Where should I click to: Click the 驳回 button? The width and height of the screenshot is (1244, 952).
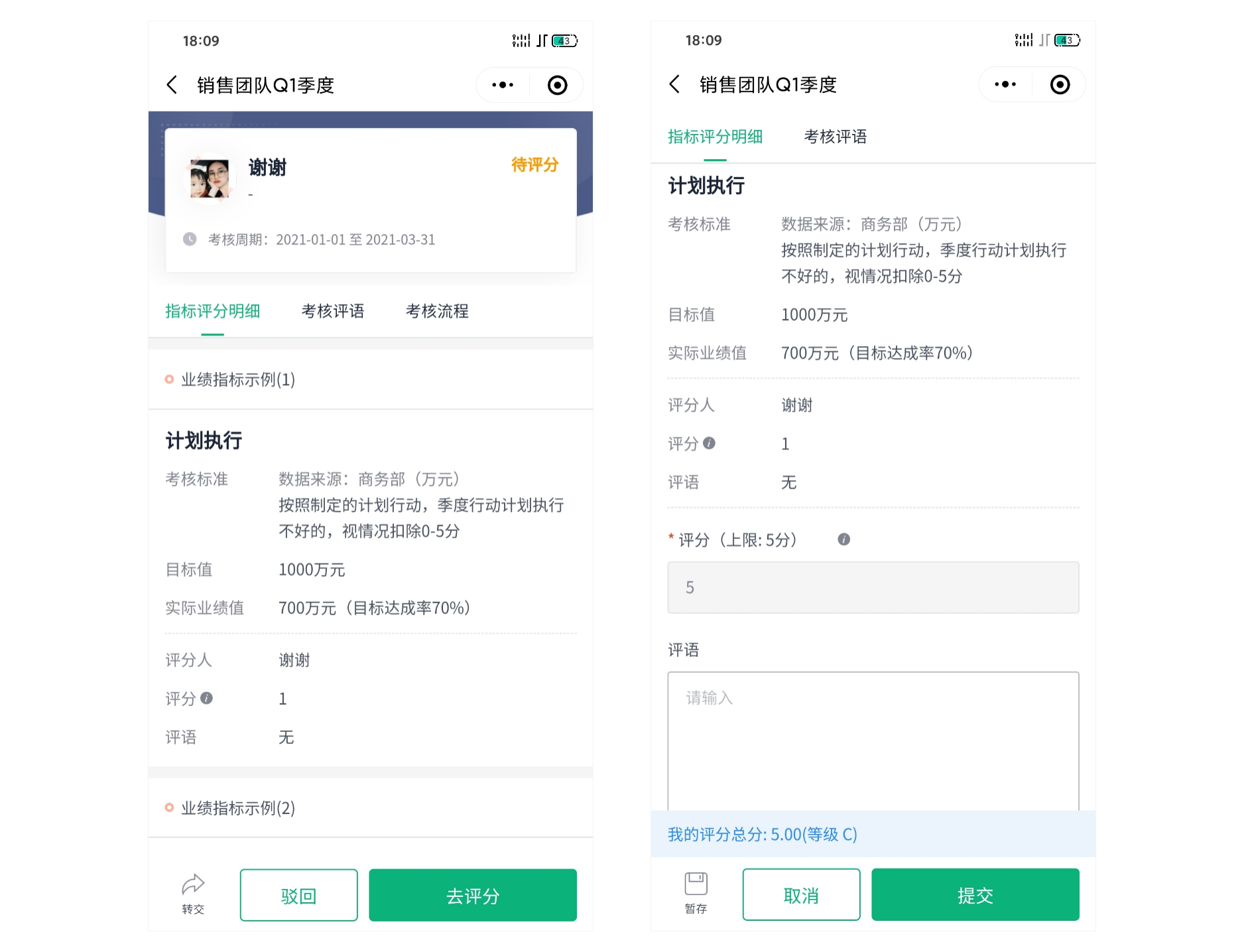[298, 895]
